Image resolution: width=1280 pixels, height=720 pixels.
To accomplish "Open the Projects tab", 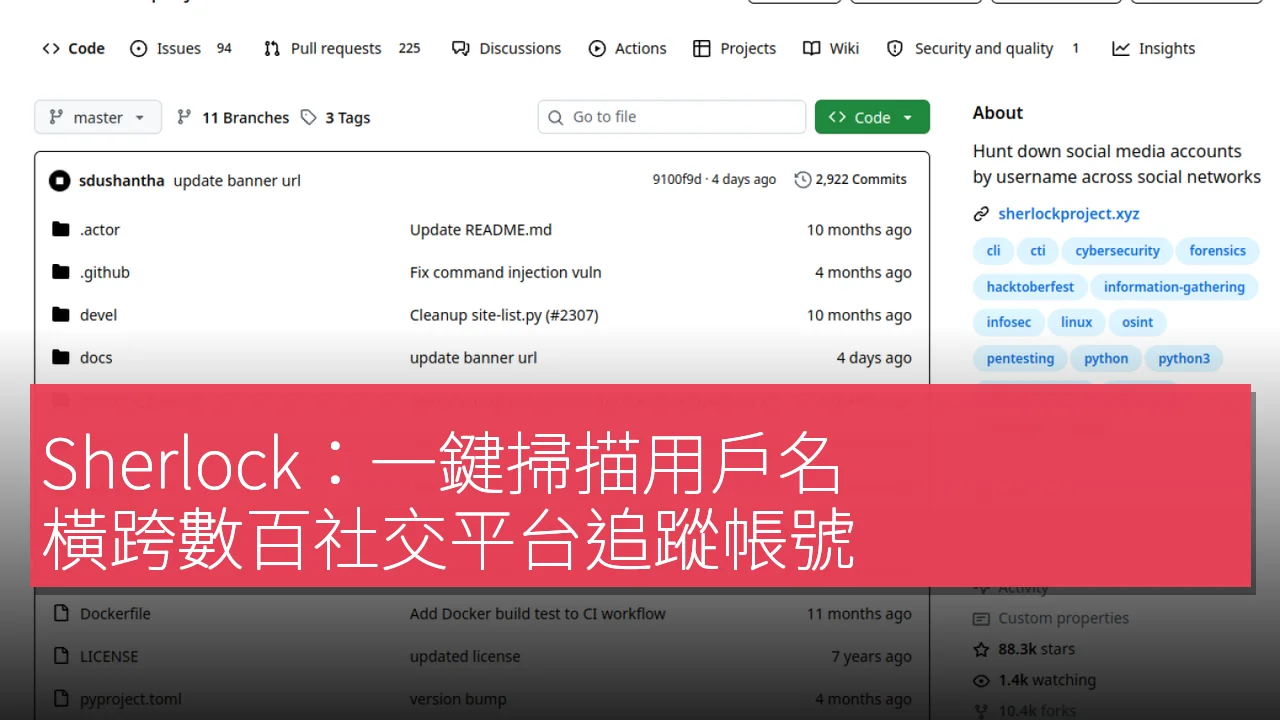I will 735,48.
